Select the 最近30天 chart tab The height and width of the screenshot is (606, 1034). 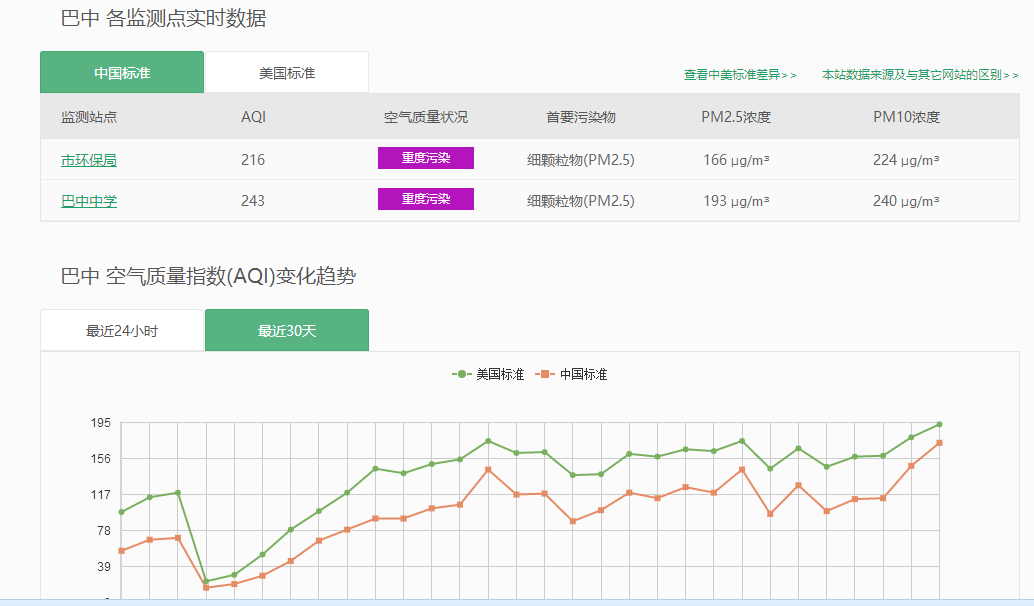pos(287,331)
